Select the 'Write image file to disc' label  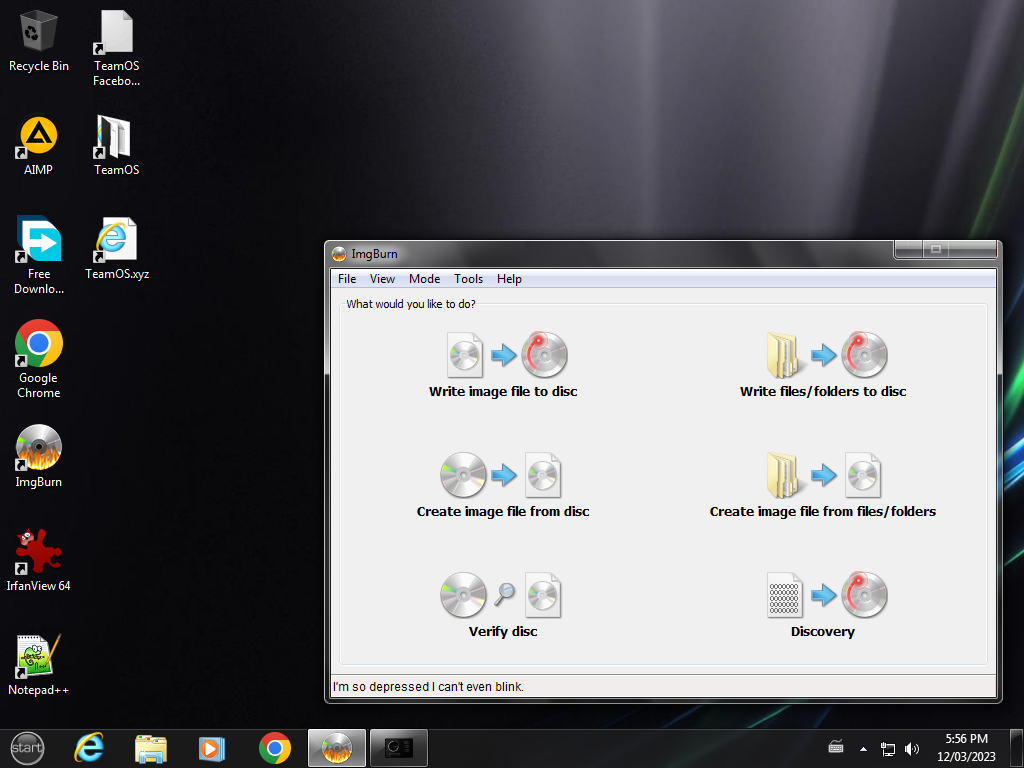(503, 391)
